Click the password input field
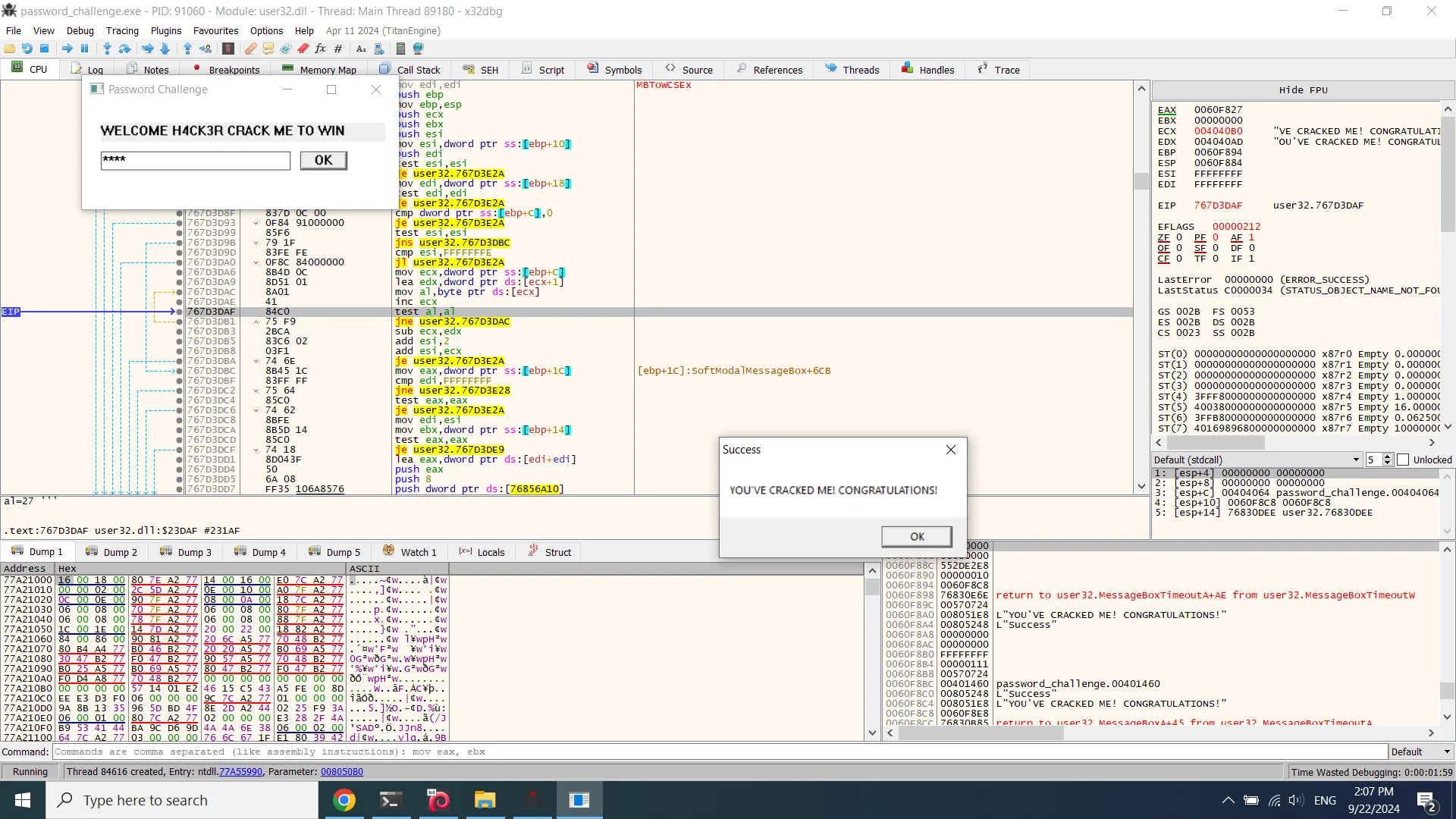The image size is (1456, 819). (196, 160)
